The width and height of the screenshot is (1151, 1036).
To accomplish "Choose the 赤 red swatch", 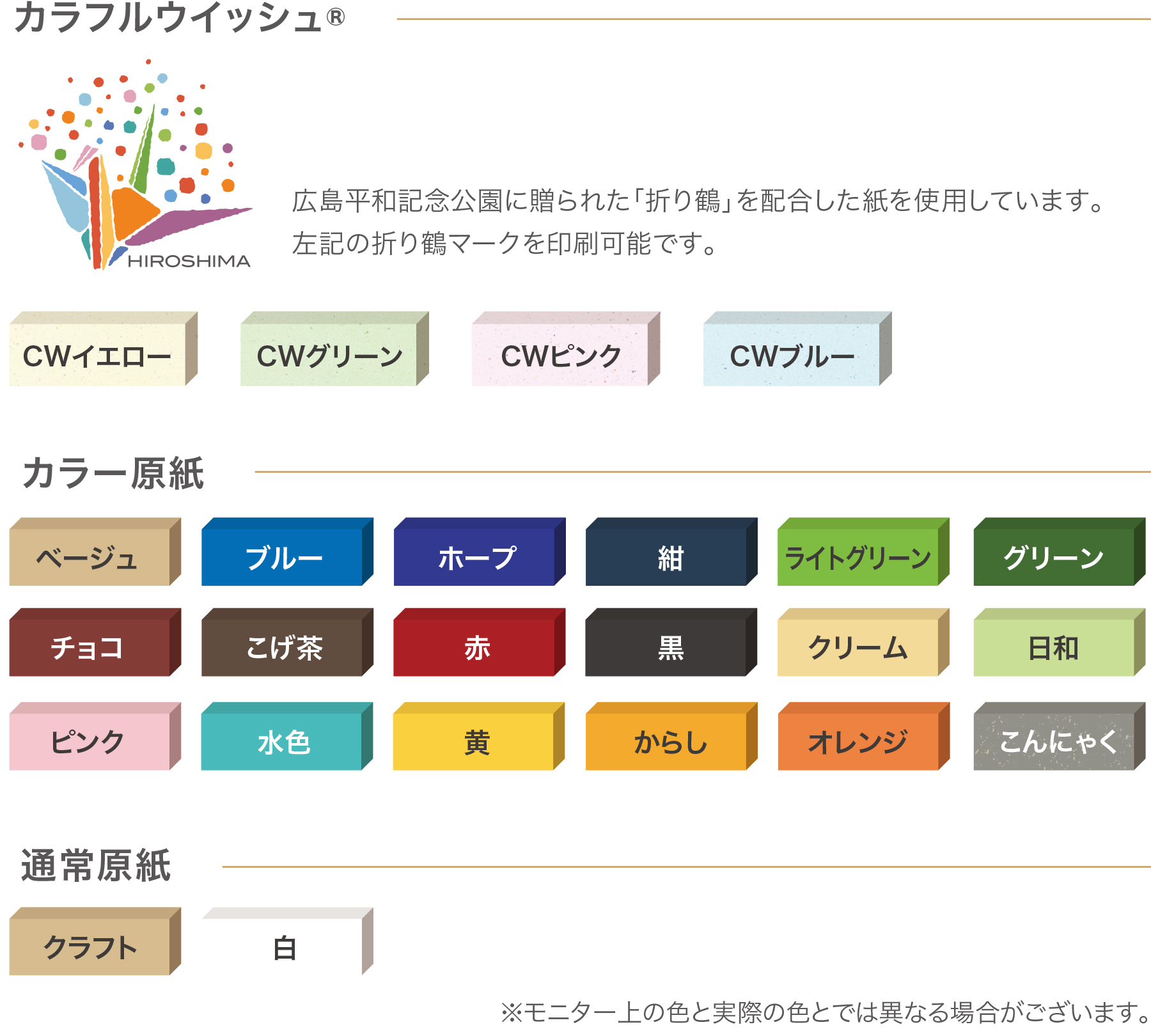I will point(480,642).
